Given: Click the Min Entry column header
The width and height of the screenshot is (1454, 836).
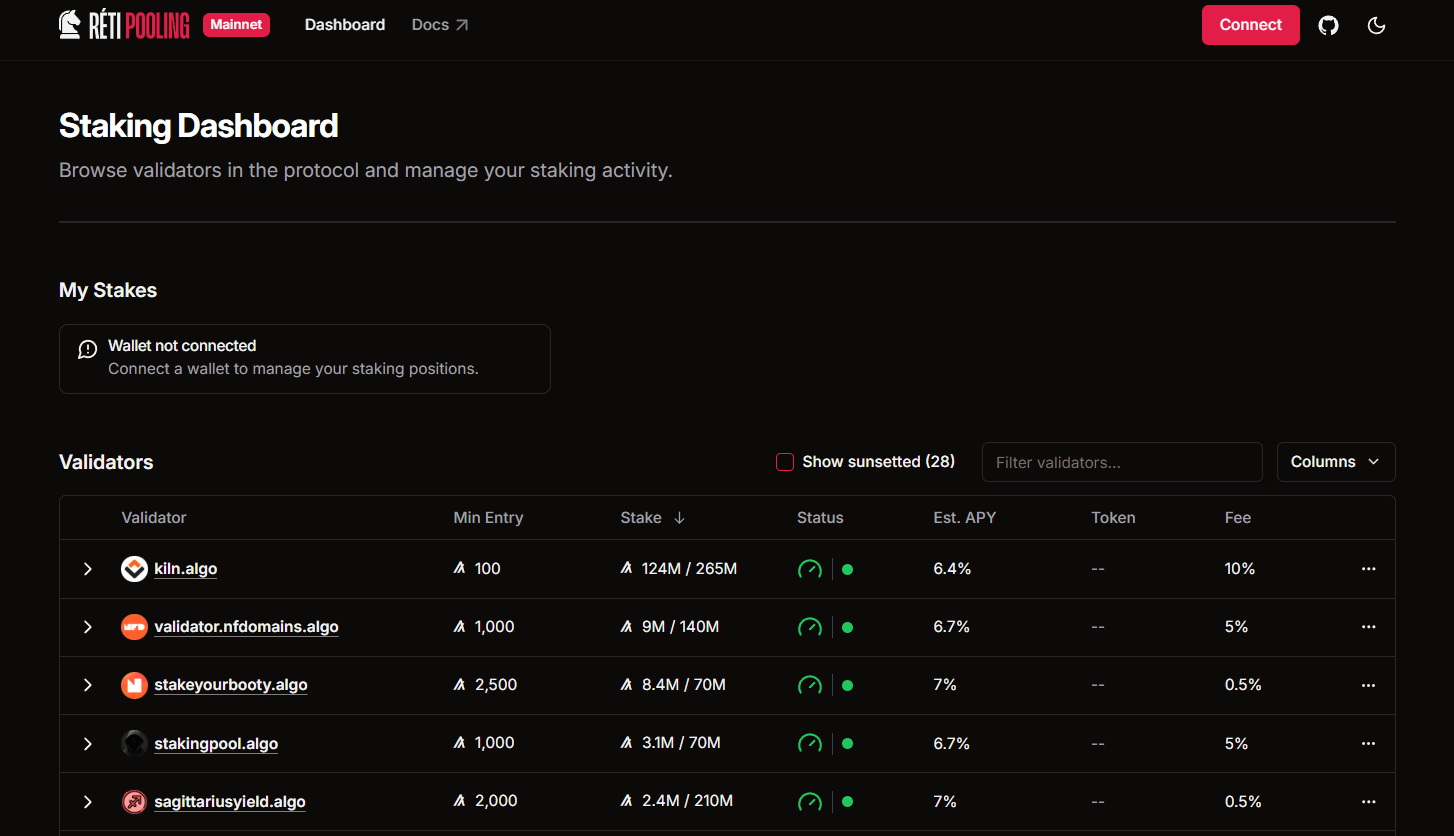Looking at the screenshot, I should pyautogui.click(x=488, y=518).
